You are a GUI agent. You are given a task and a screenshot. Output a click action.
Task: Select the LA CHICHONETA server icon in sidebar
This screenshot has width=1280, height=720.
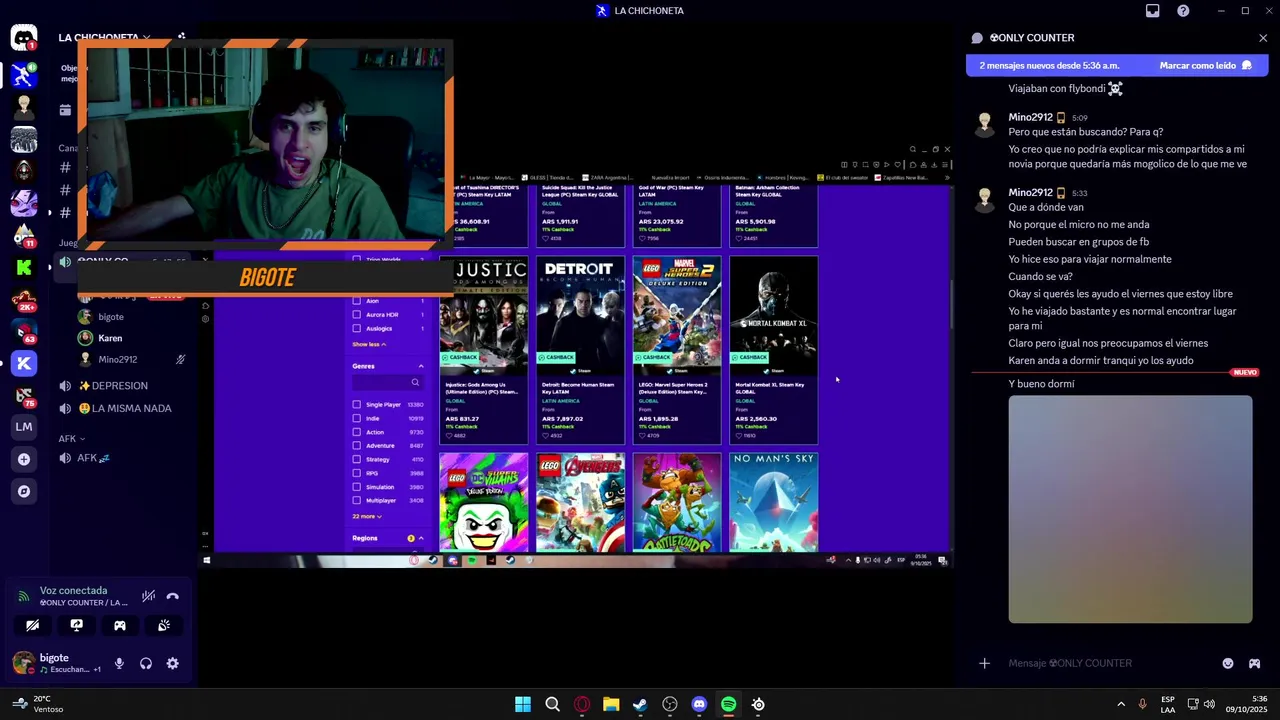click(24, 75)
